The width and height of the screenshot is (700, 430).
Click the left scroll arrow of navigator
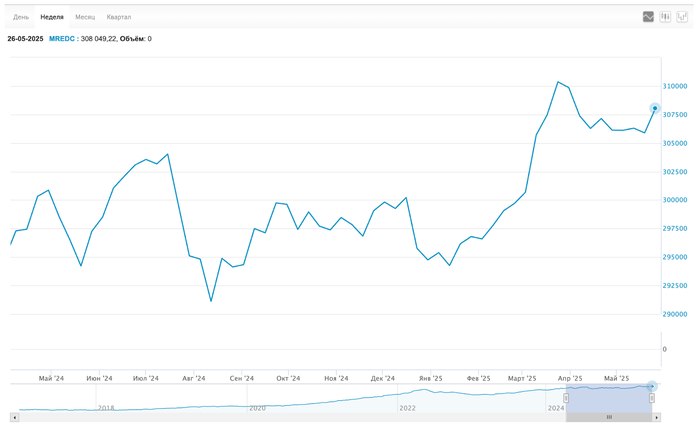click(x=14, y=417)
